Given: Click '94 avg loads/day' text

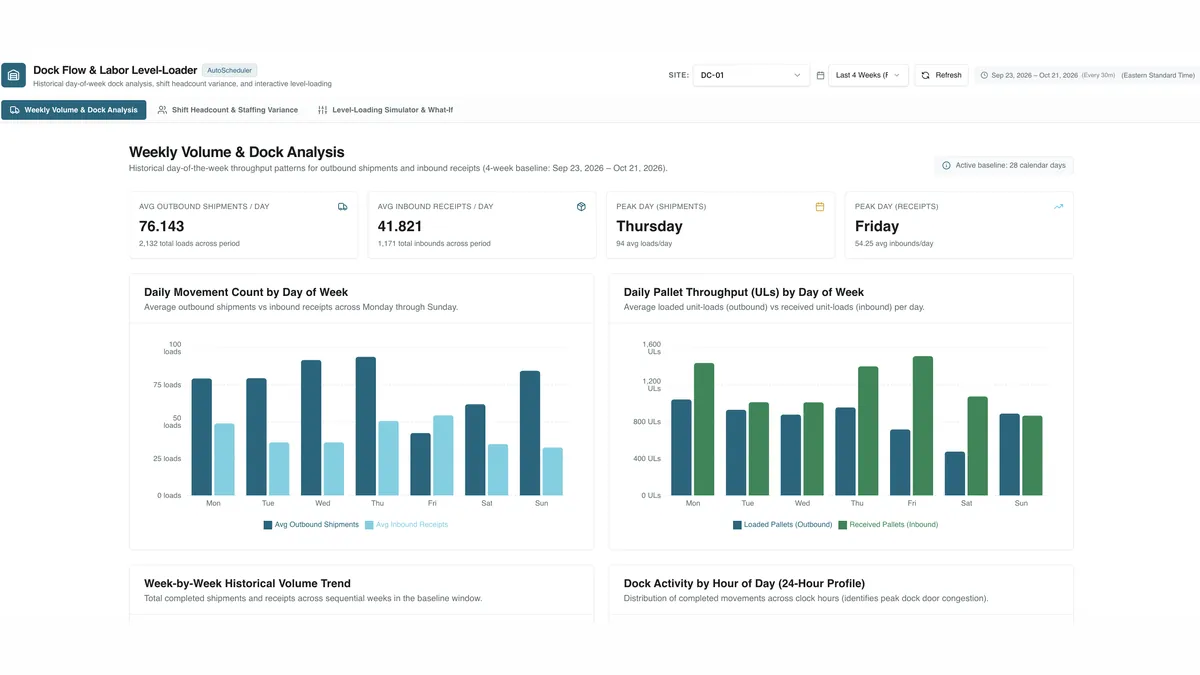Looking at the screenshot, I should [x=644, y=243].
